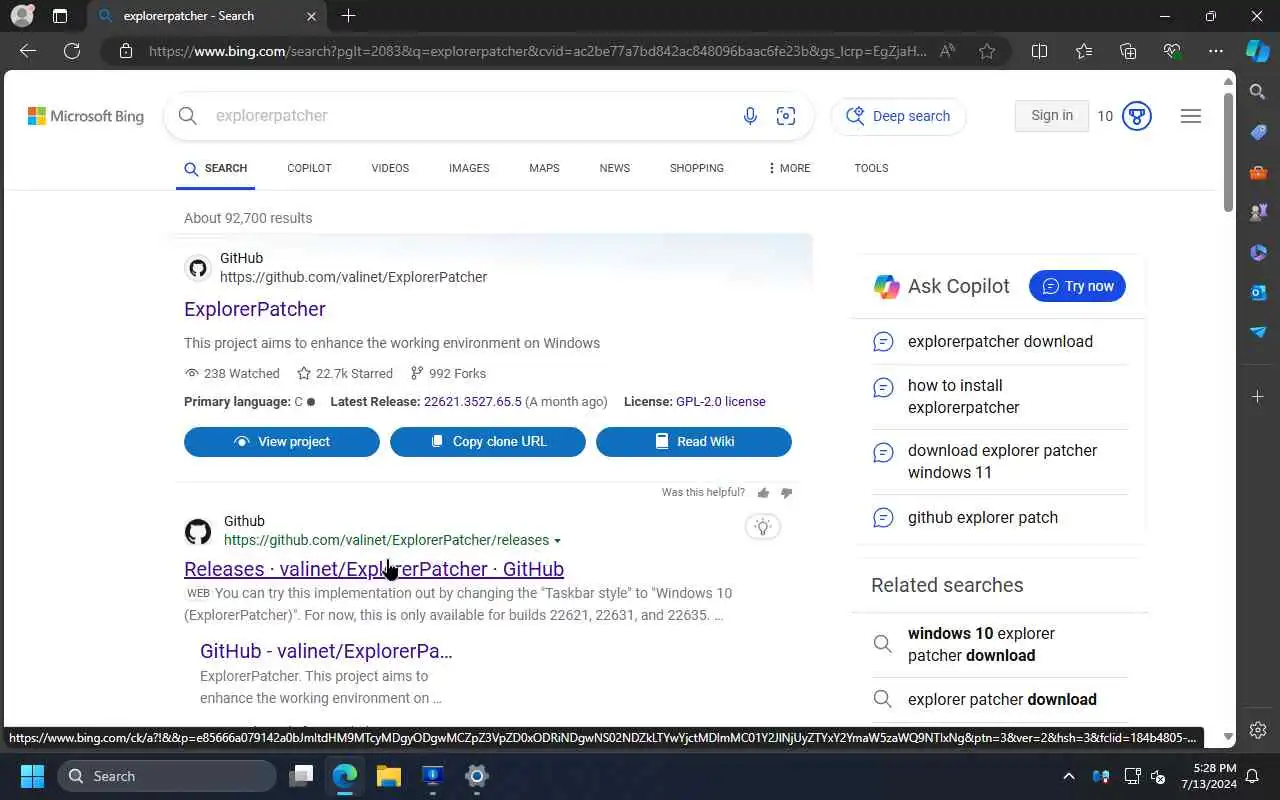Click the Microsoft Bing logo

86,116
